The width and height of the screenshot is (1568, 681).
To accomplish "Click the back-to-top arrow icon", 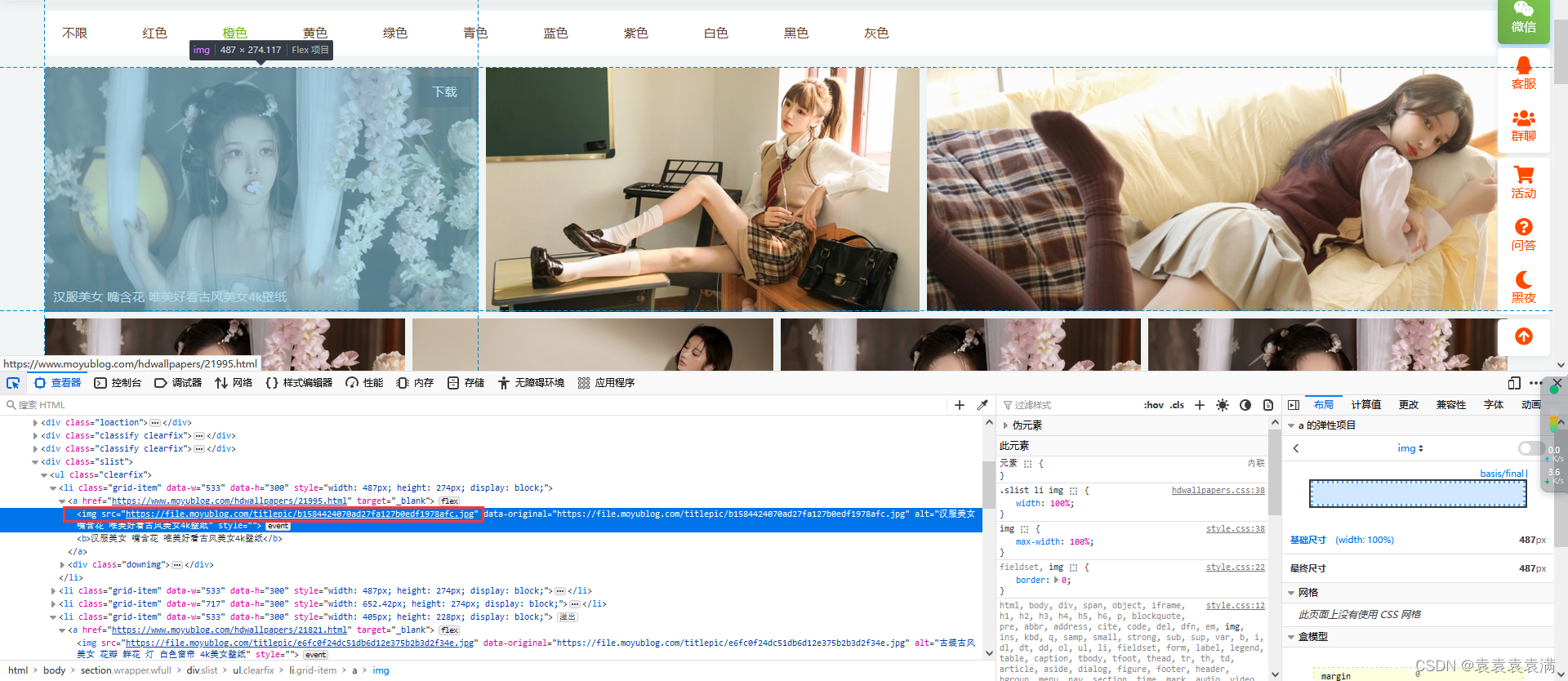I will [1524, 336].
